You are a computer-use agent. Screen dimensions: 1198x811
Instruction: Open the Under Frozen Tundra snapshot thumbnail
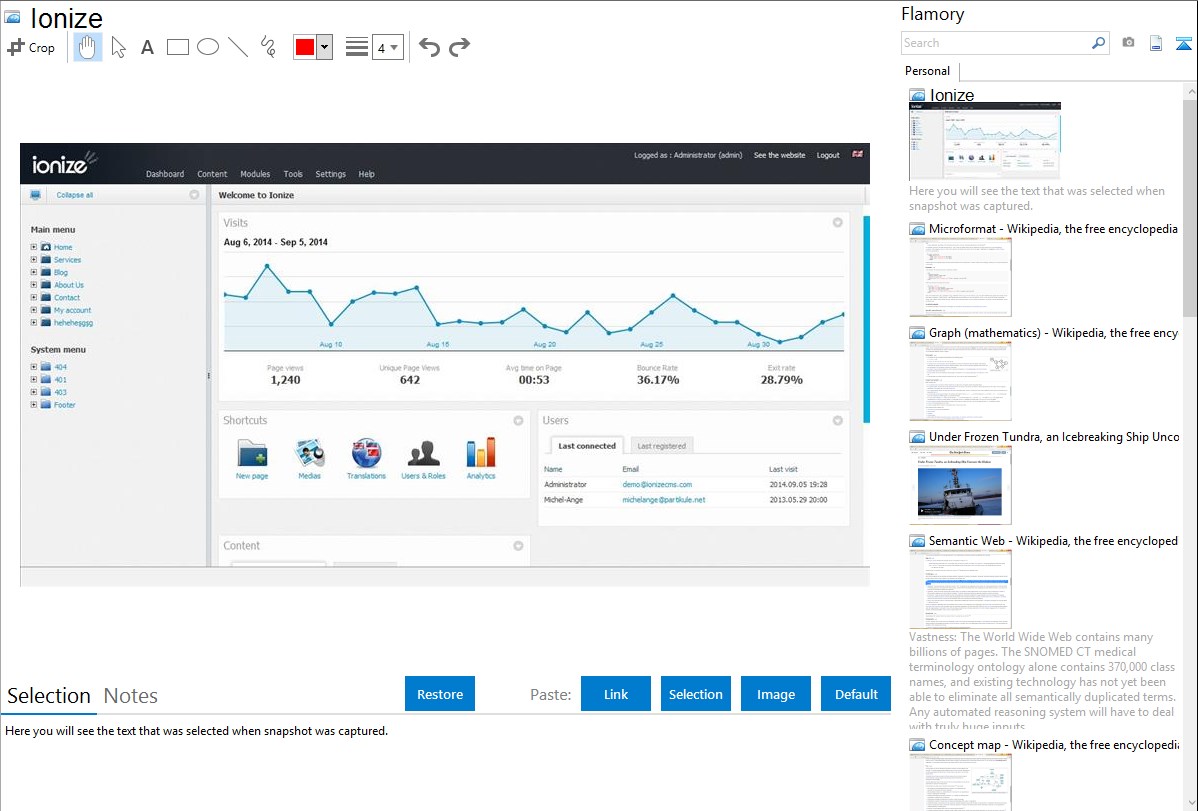[960, 485]
